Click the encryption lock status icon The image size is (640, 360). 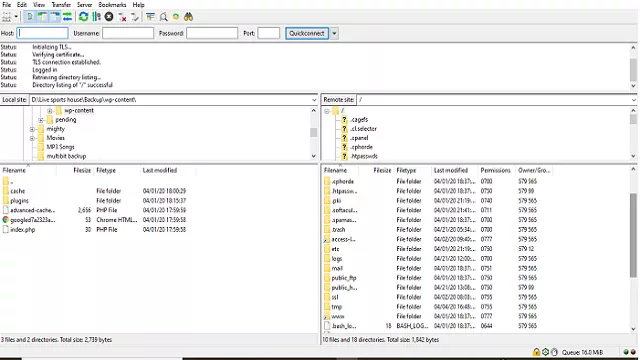[536, 352]
